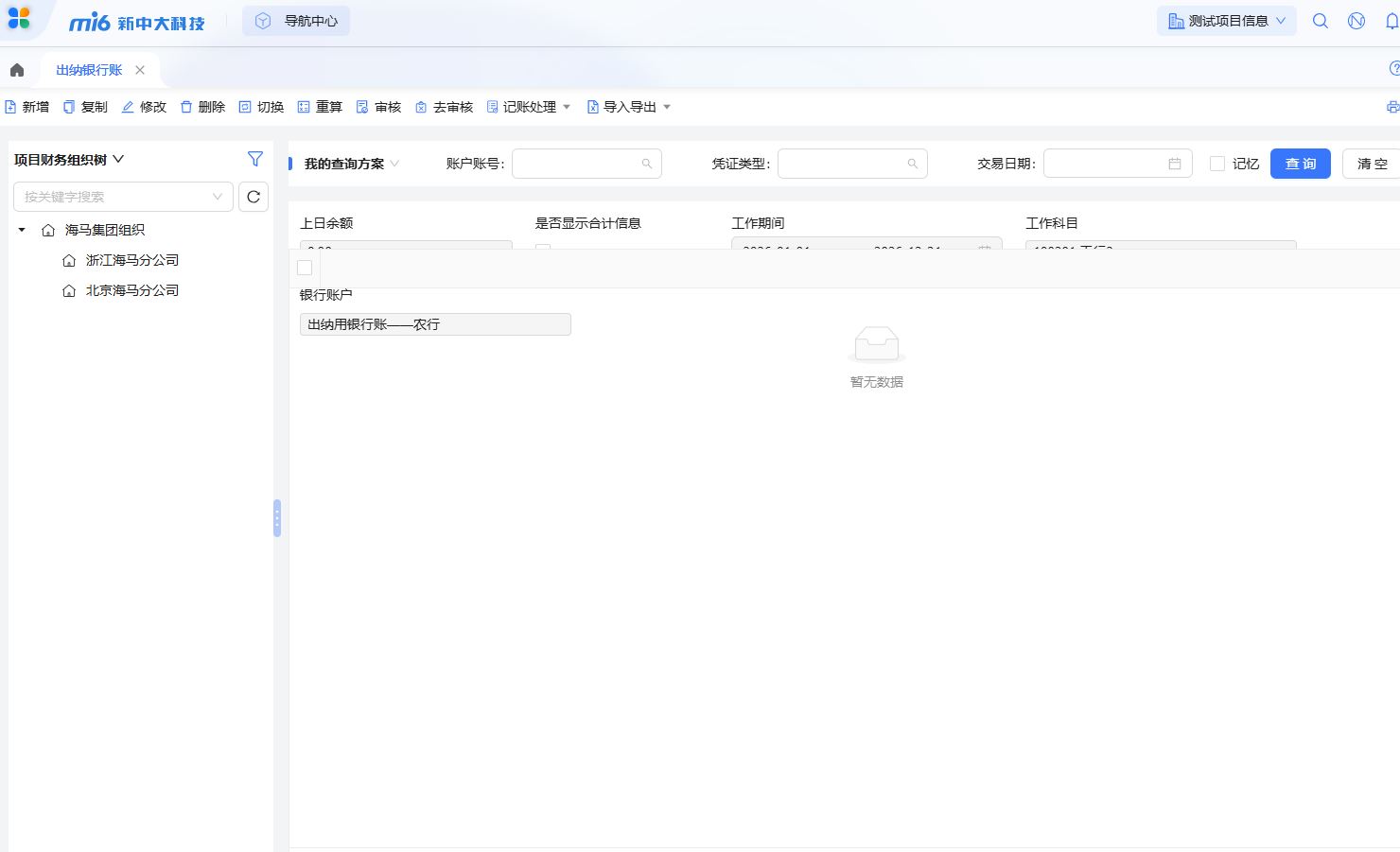1400x852 pixels.
Task: Enable the 记忆 checkbox
Action: coord(1217,164)
